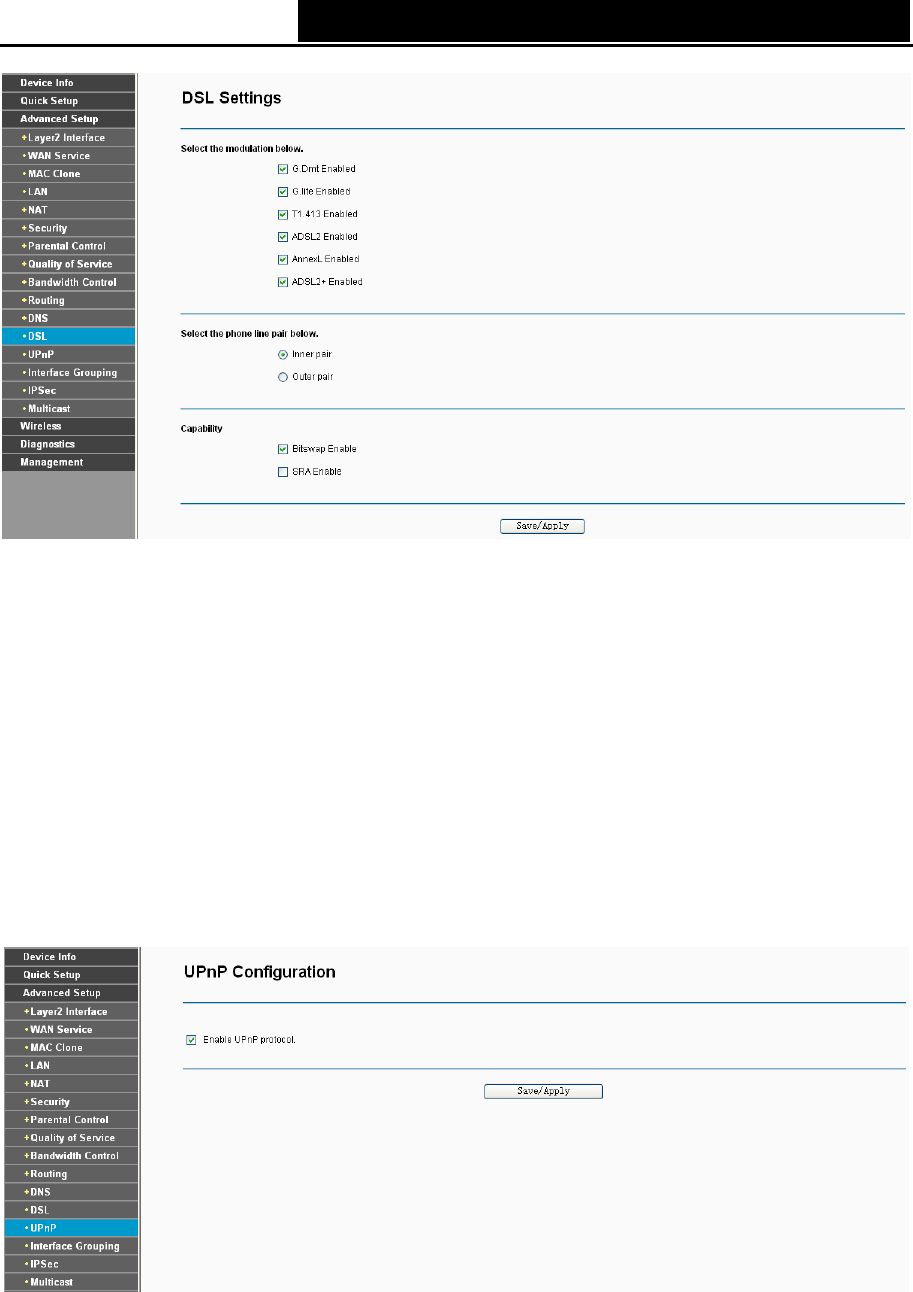Open Device Info in UPnP Configuration sidebar

(71, 957)
